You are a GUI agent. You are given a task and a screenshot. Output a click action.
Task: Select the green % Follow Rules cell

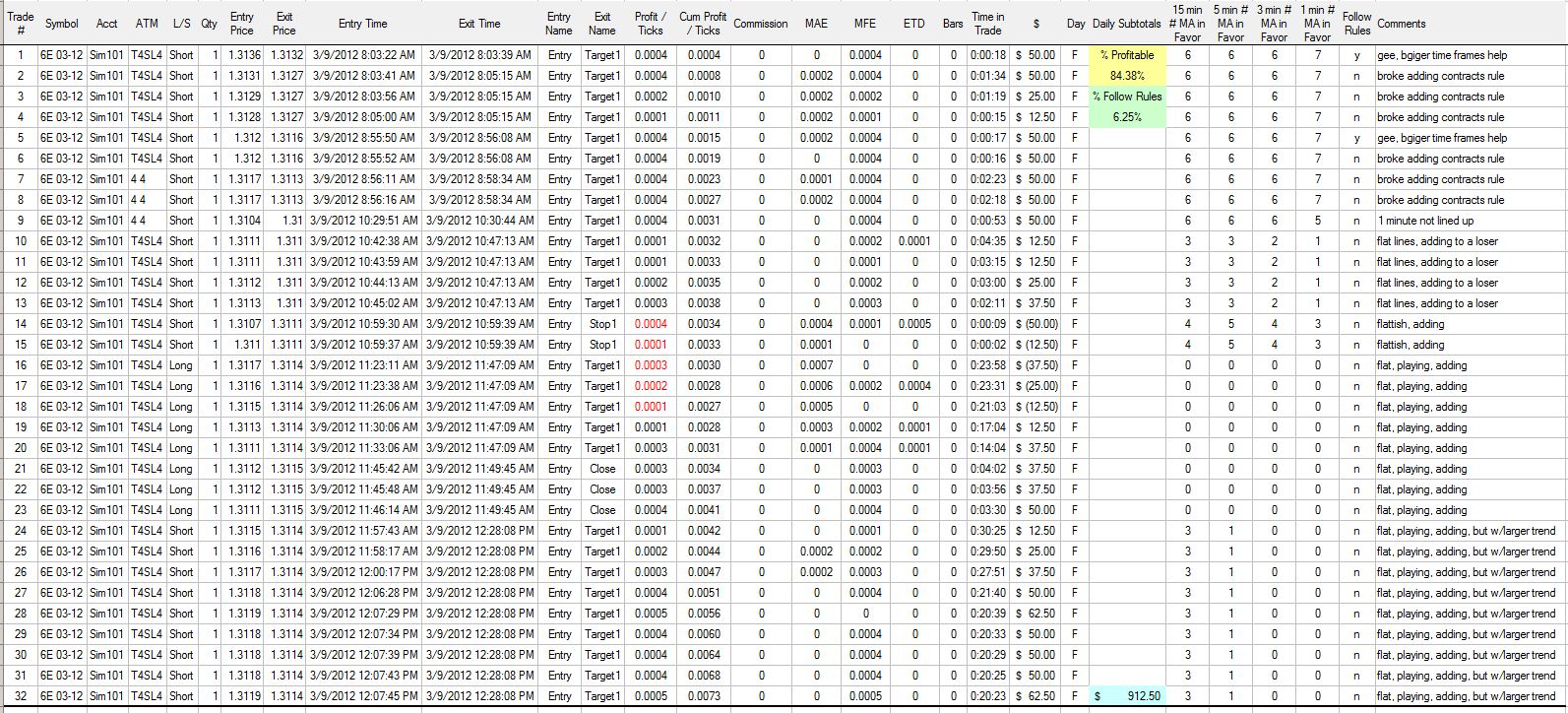tap(1127, 97)
